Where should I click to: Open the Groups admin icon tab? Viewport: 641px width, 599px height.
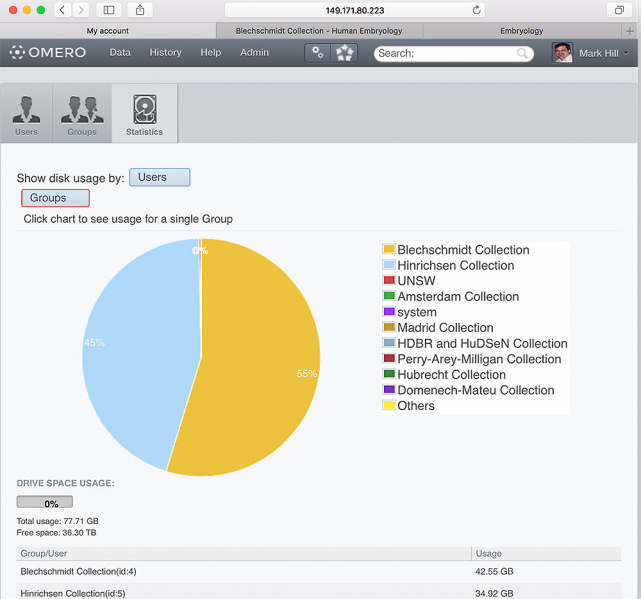pos(82,113)
